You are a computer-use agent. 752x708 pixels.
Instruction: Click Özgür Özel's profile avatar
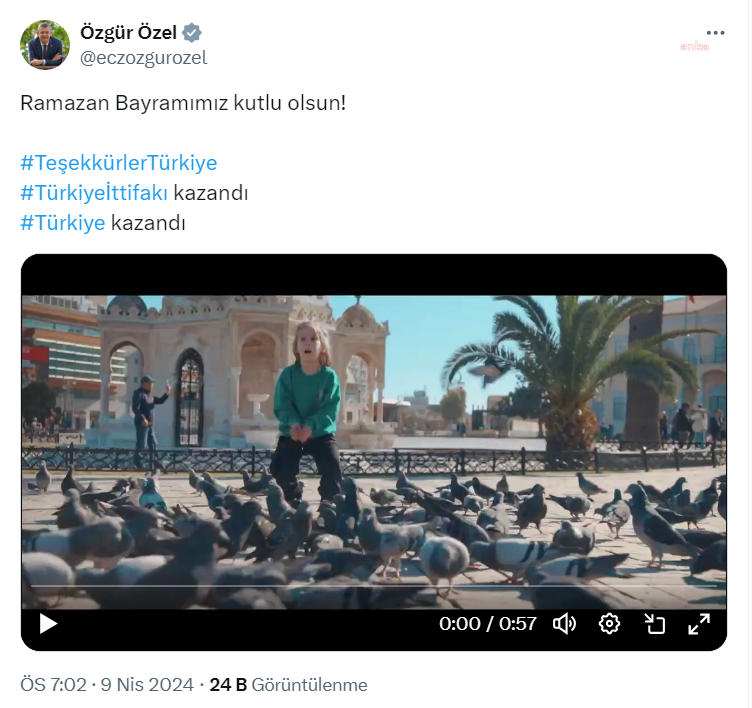pyautogui.click(x=45, y=45)
